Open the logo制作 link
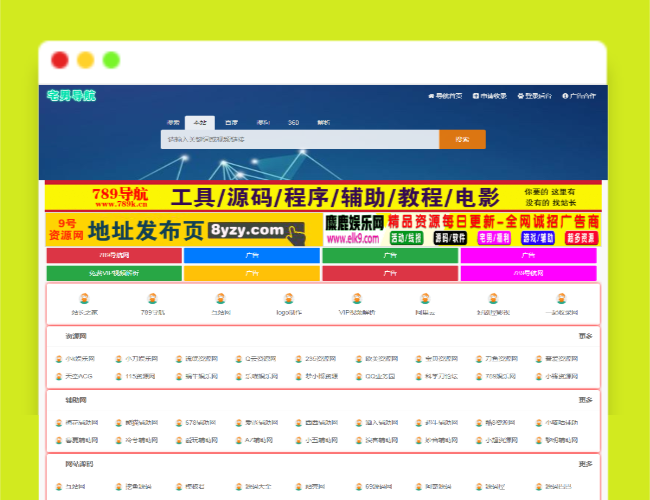The height and width of the screenshot is (500, 650). coord(289,313)
